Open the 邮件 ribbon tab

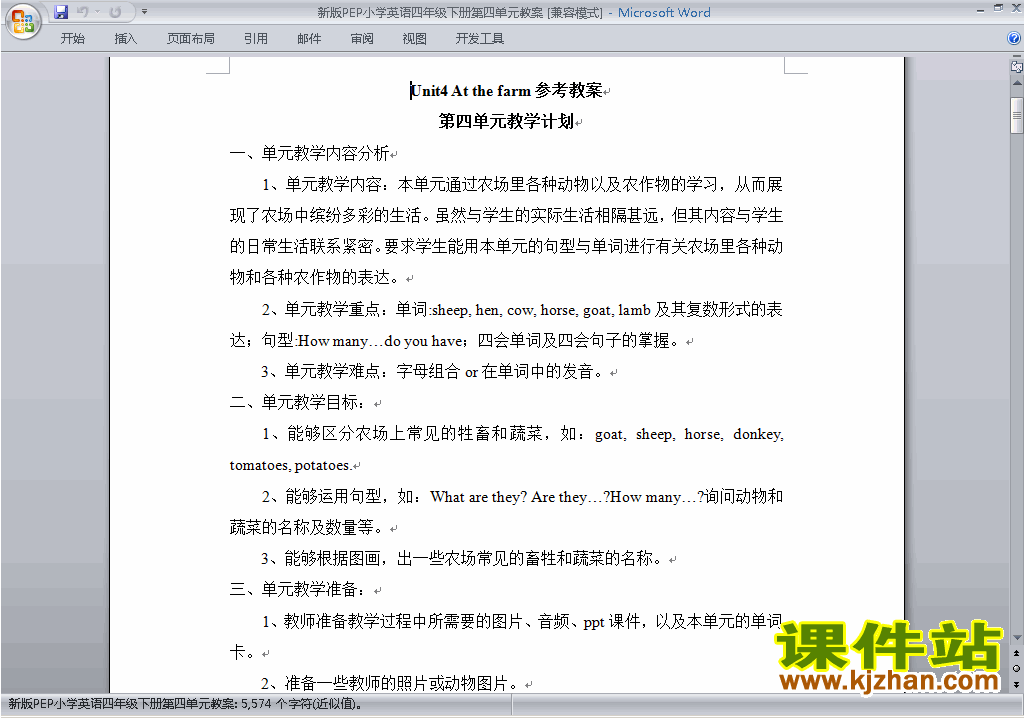(309, 39)
